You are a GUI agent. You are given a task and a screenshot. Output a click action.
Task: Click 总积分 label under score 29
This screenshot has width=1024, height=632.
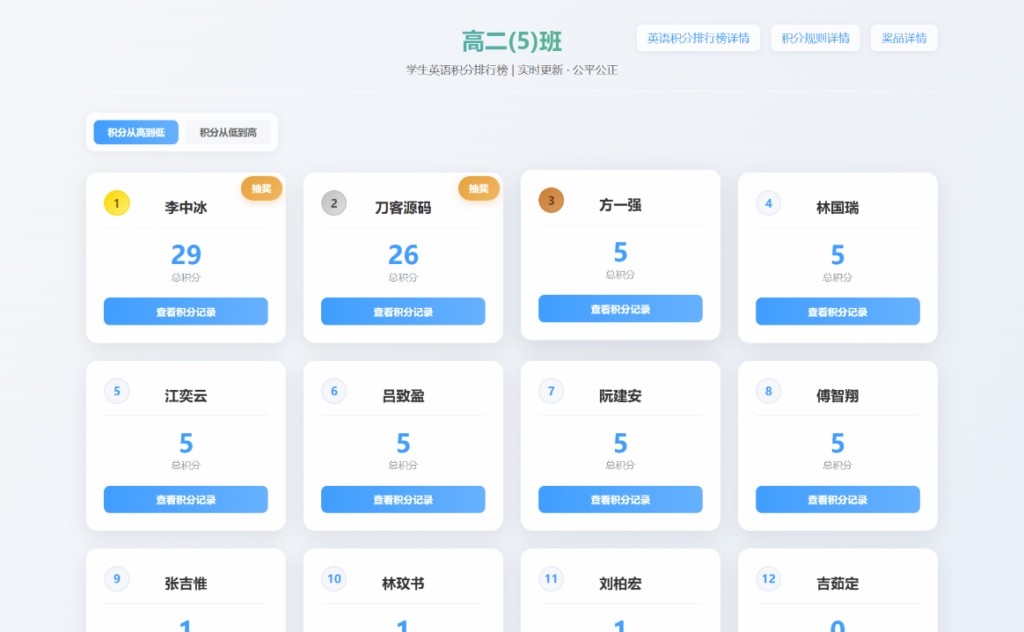pyautogui.click(x=185, y=277)
